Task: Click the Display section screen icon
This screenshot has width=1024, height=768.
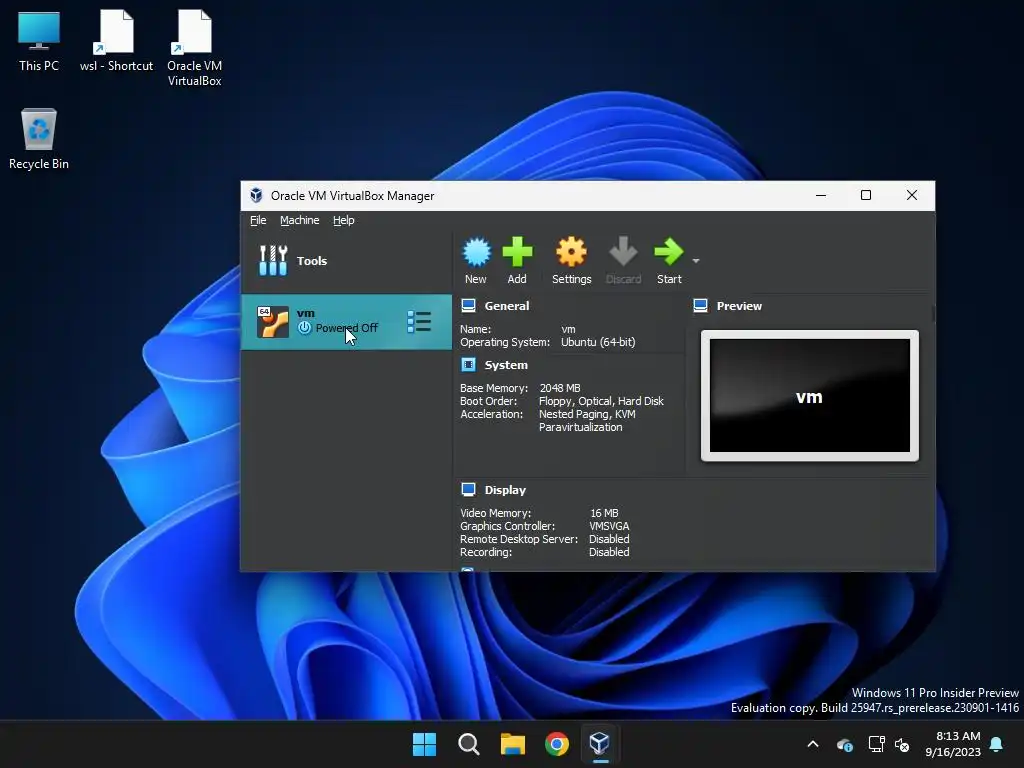Action: tap(468, 489)
